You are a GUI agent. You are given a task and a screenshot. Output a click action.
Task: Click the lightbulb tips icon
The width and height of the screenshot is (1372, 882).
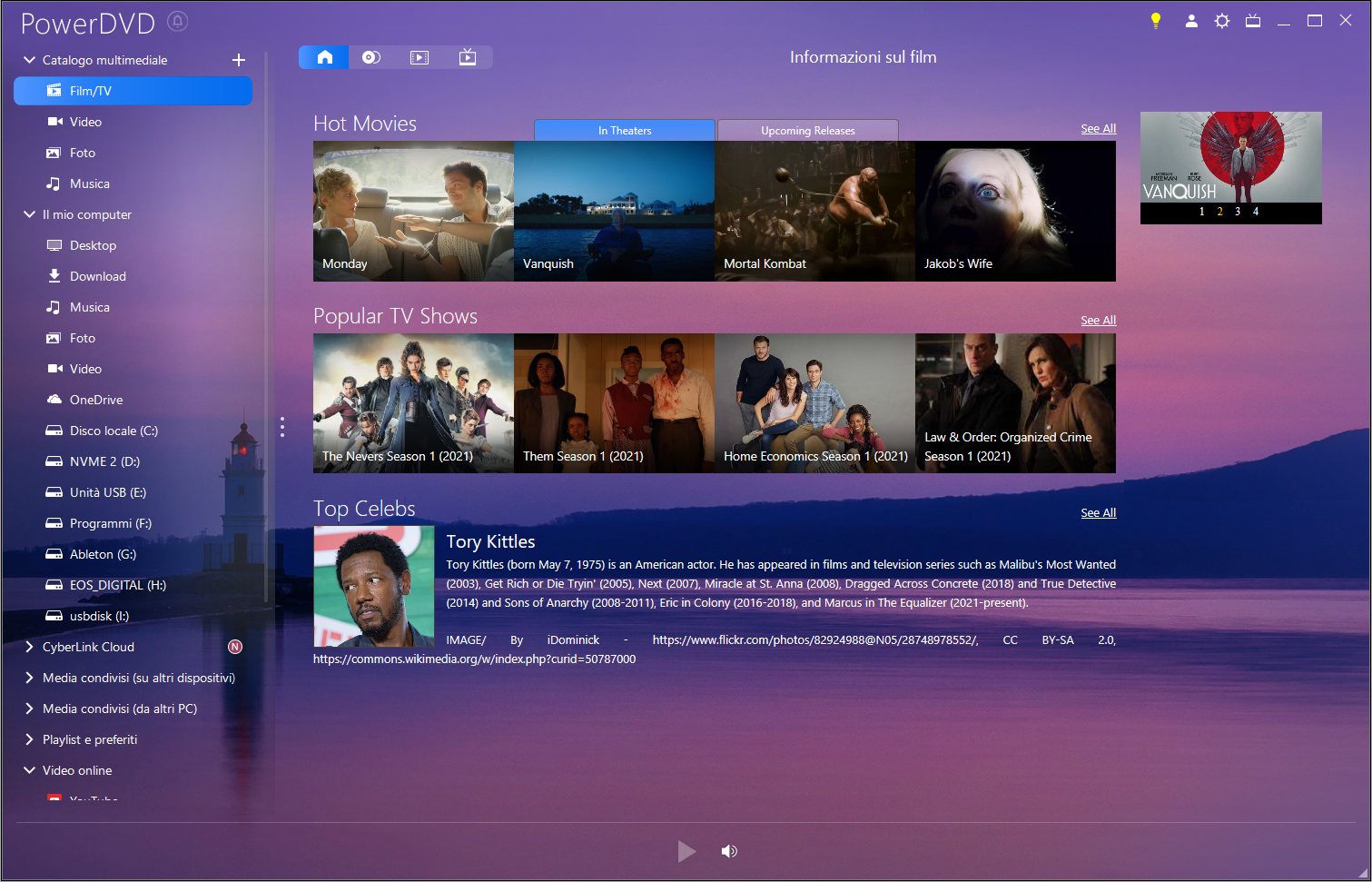point(1156,20)
